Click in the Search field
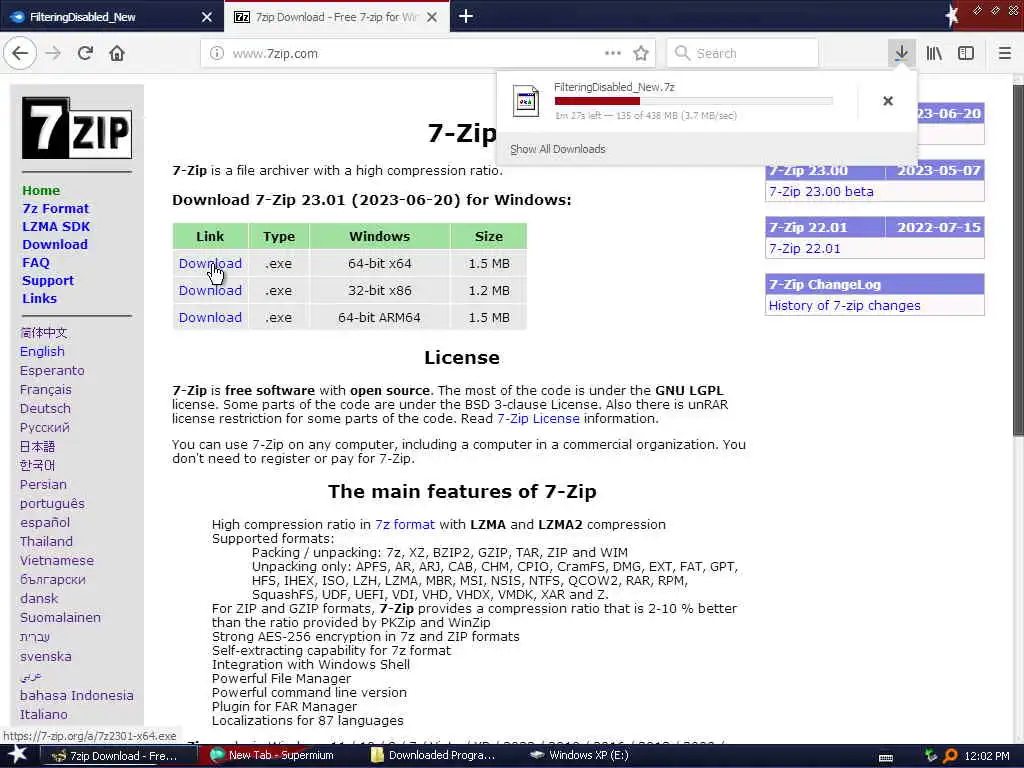1024x768 pixels. (x=743, y=53)
